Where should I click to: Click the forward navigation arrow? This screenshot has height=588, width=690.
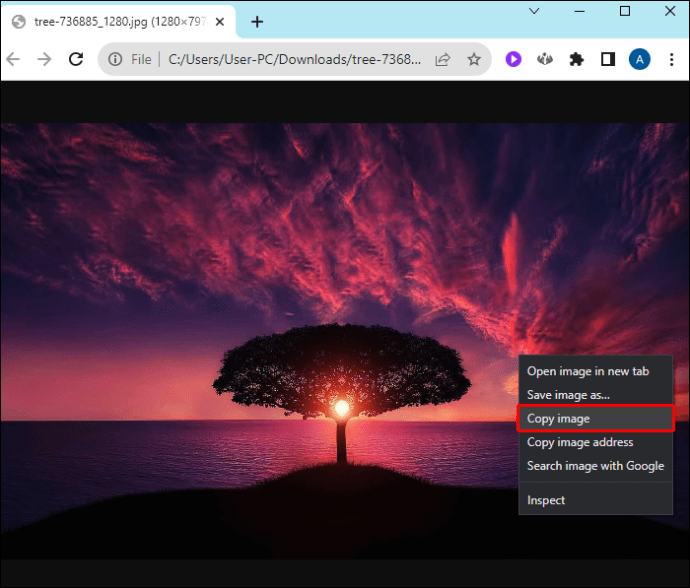tap(44, 59)
